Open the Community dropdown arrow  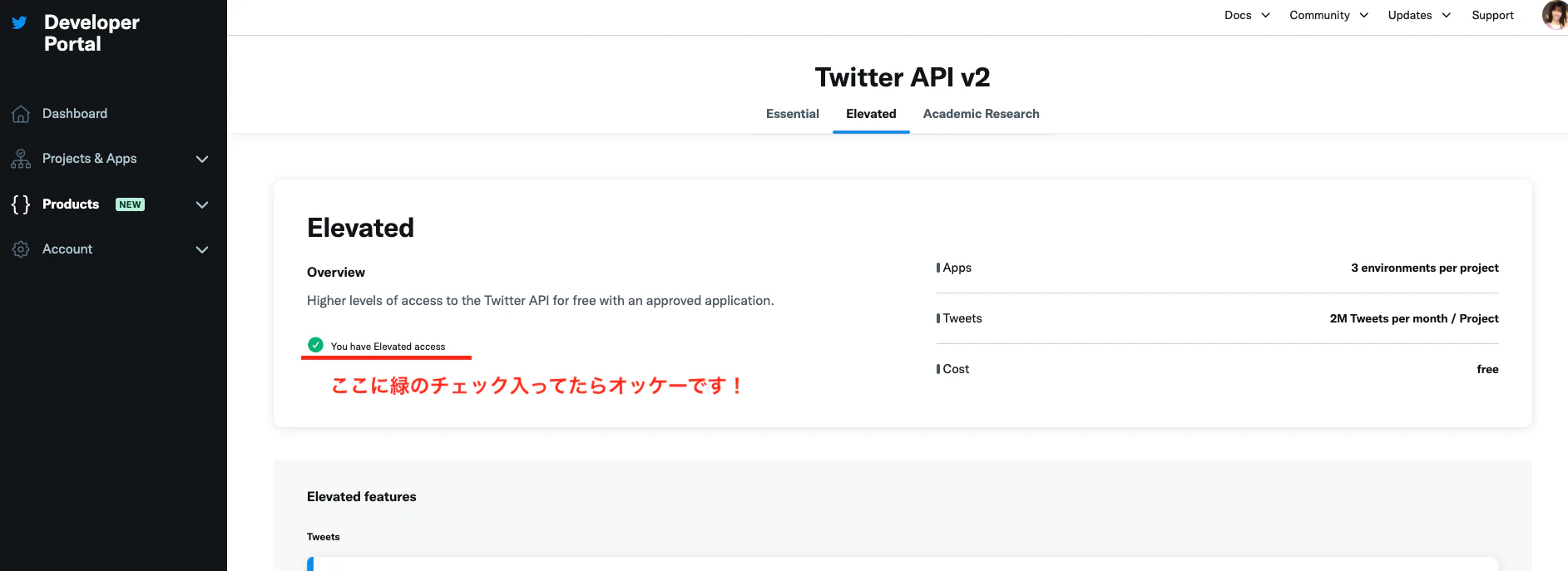point(1363,15)
